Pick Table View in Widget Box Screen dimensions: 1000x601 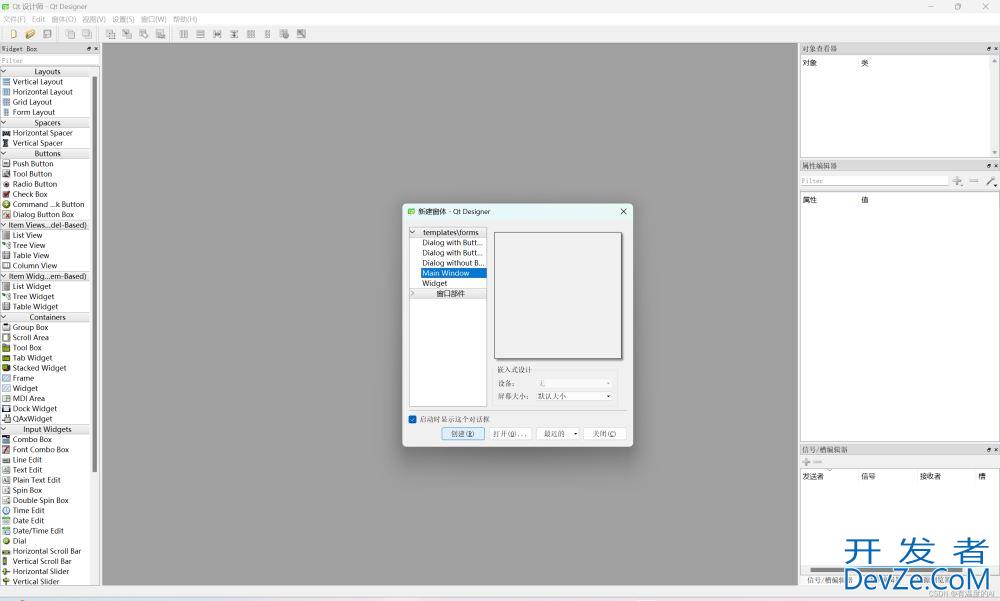31,256
